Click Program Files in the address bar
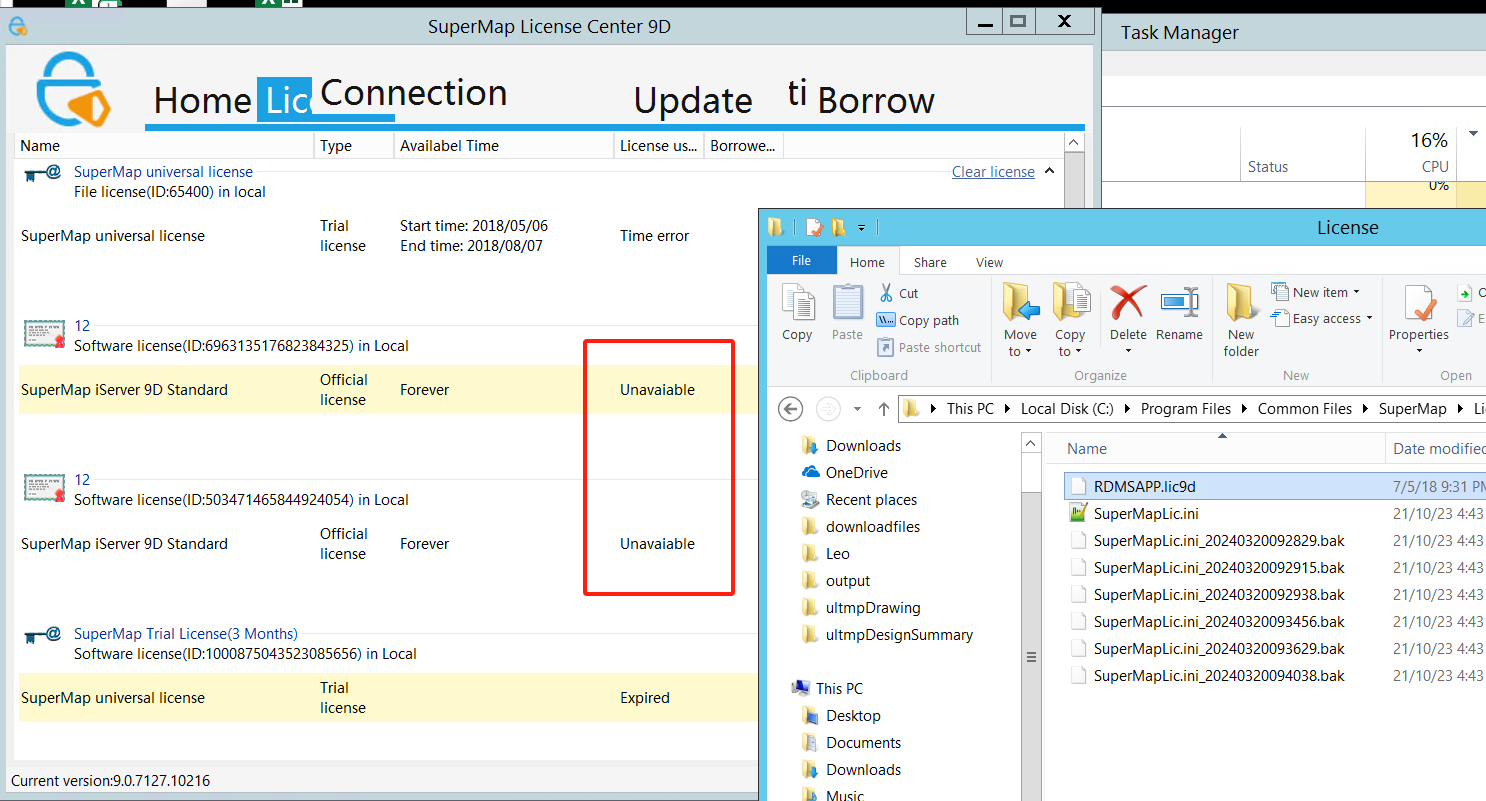Screen dimensions: 1486x801 pyautogui.click(x=1185, y=409)
